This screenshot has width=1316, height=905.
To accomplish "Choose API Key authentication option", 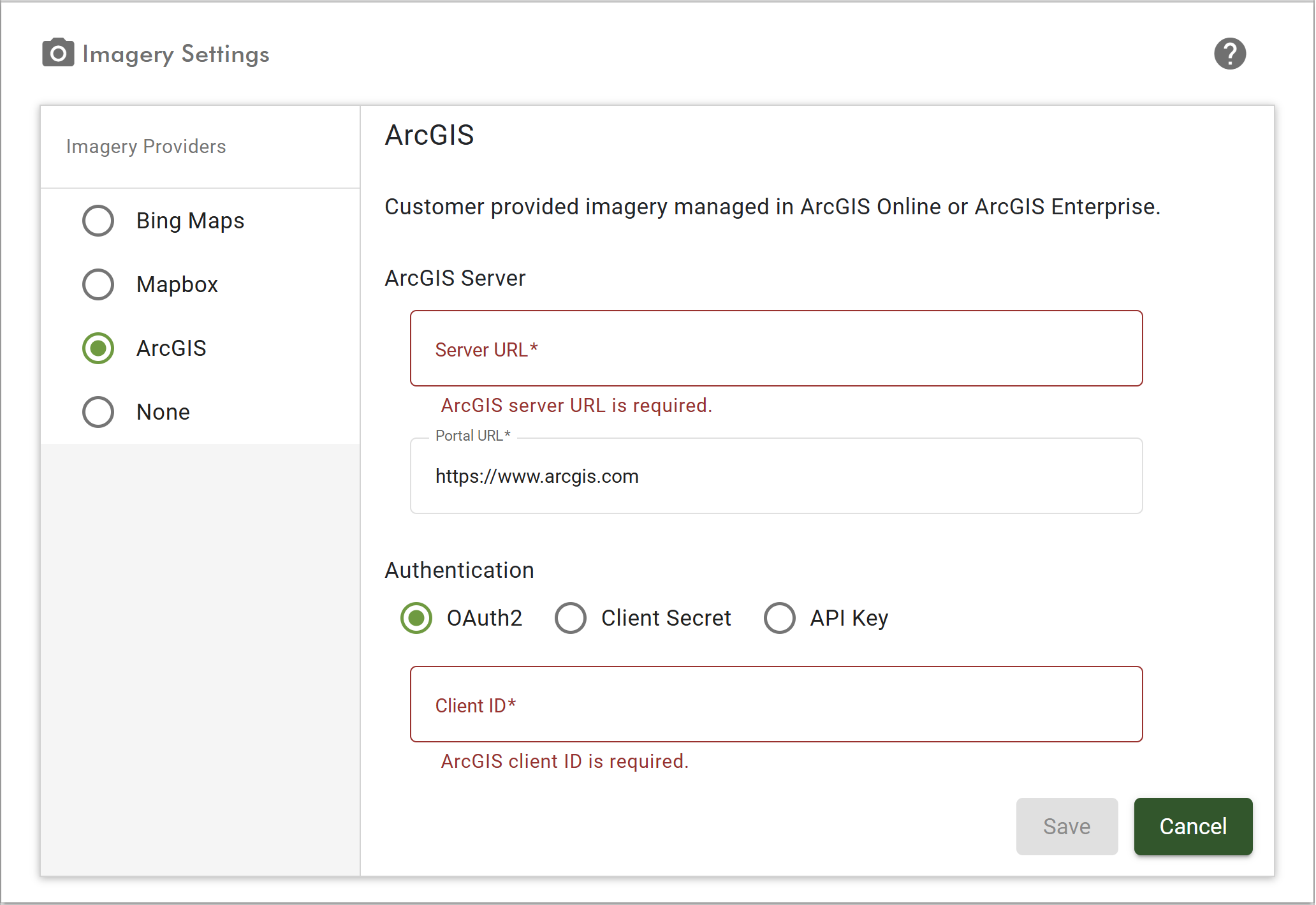I will point(779,618).
